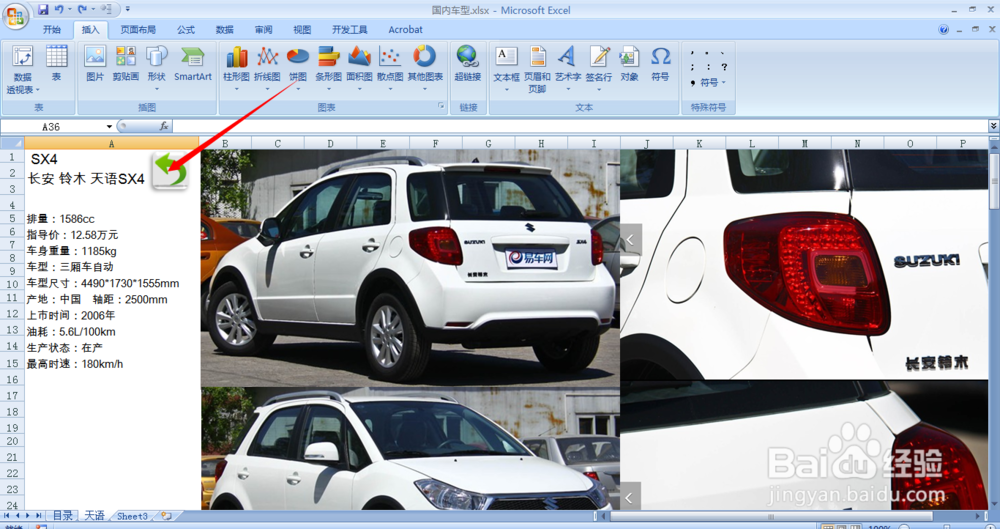Switch to the 视图 tab
Viewport: 1000px width, 529px height.
302,29
